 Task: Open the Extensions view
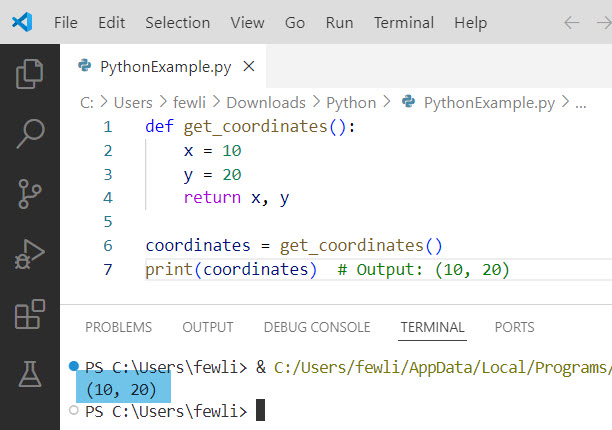(30, 314)
